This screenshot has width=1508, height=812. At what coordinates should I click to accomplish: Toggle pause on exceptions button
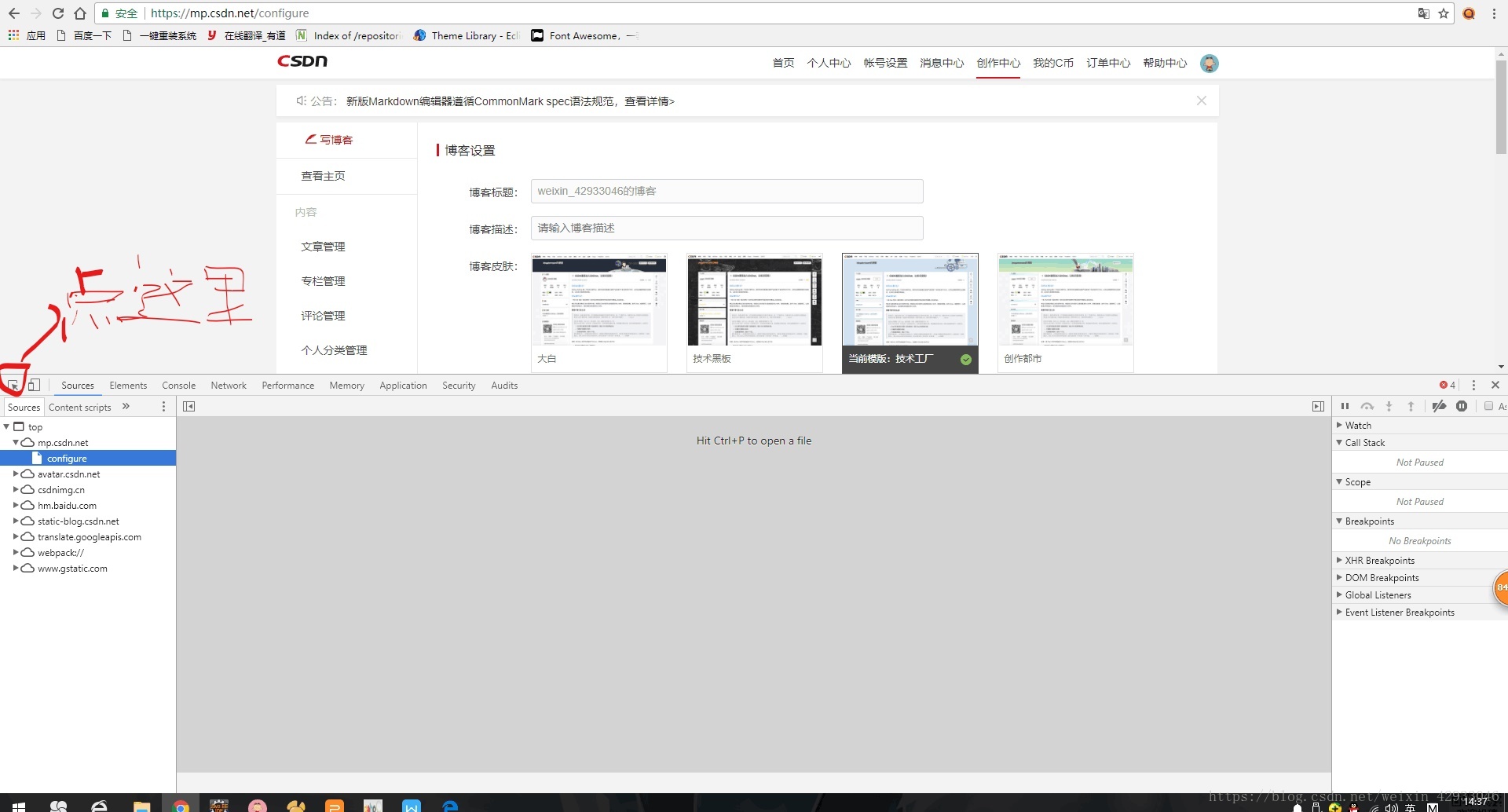(x=1462, y=407)
